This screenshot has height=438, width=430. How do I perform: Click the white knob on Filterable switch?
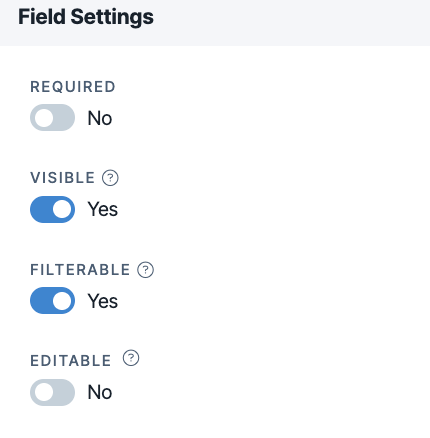(62, 301)
